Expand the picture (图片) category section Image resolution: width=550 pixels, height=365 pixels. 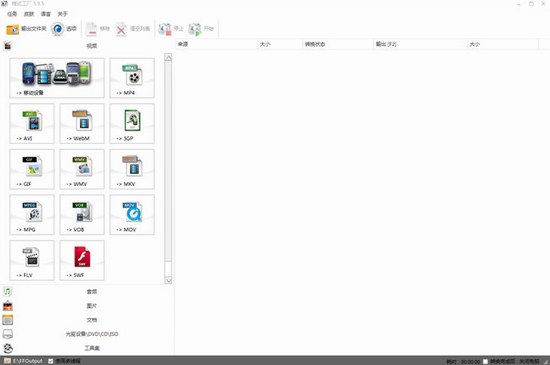(88, 306)
